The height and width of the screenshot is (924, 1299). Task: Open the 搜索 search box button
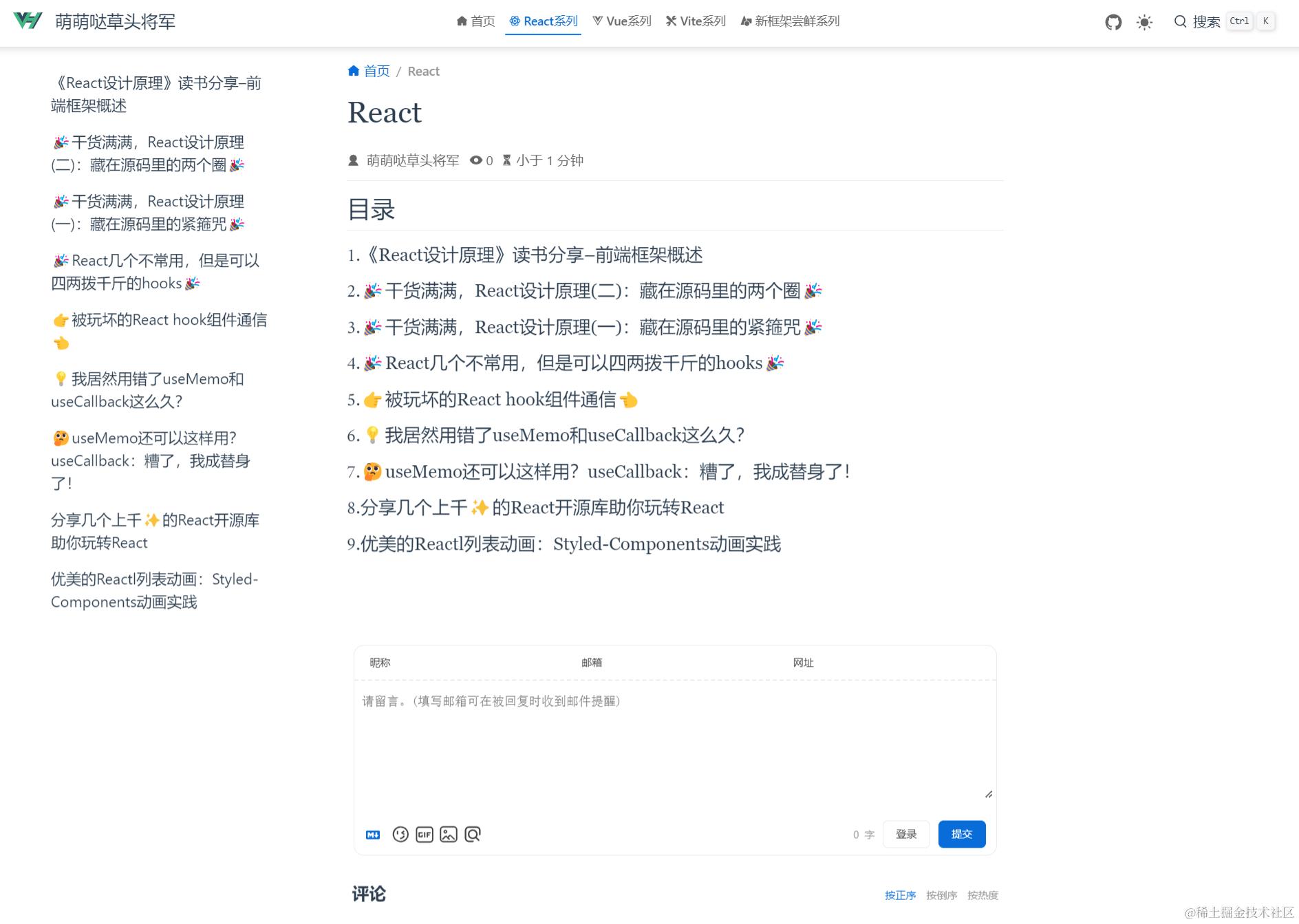[1224, 22]
